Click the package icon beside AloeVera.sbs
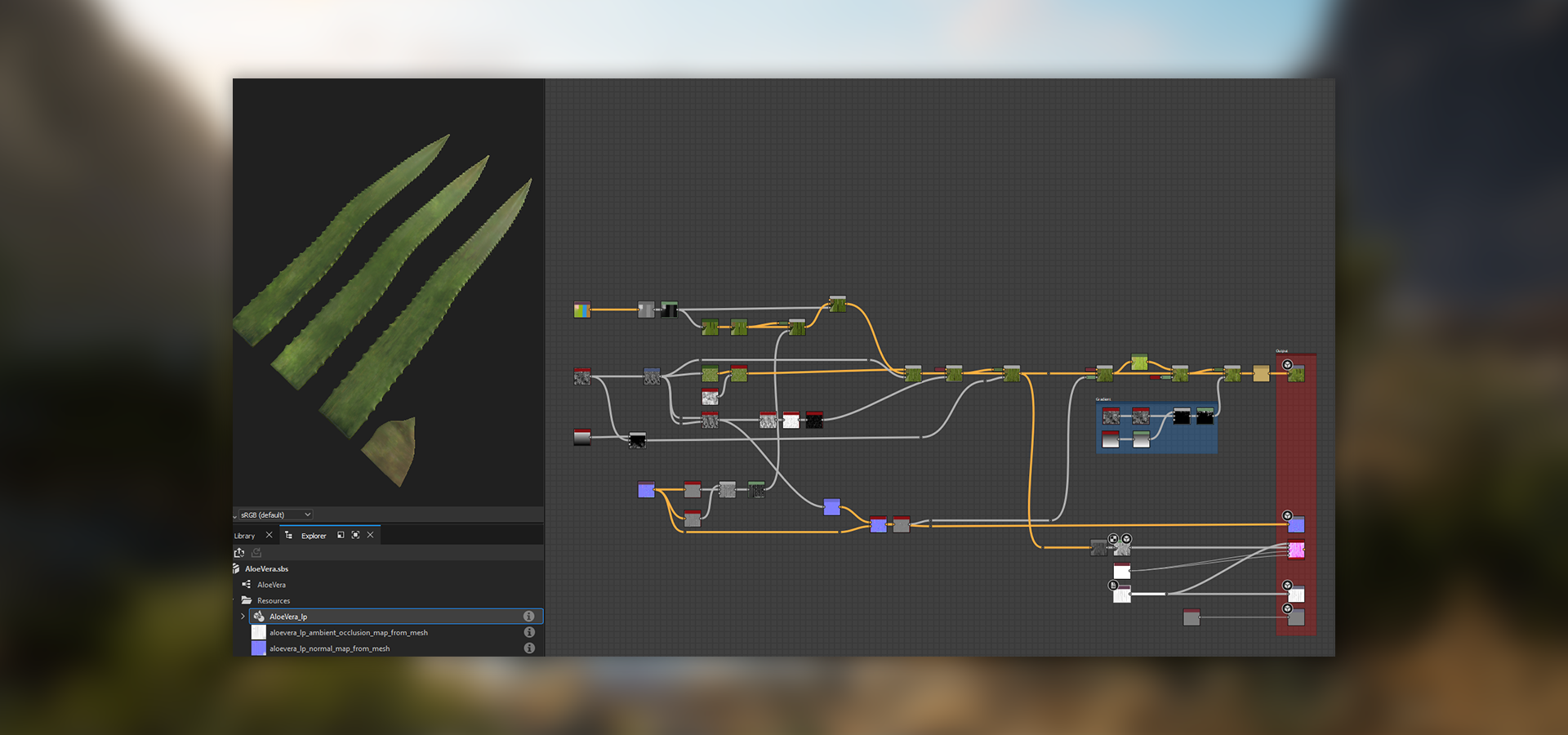Viewport: 1568px width, 735px height. pyautogui.click(x=236, y=568)
